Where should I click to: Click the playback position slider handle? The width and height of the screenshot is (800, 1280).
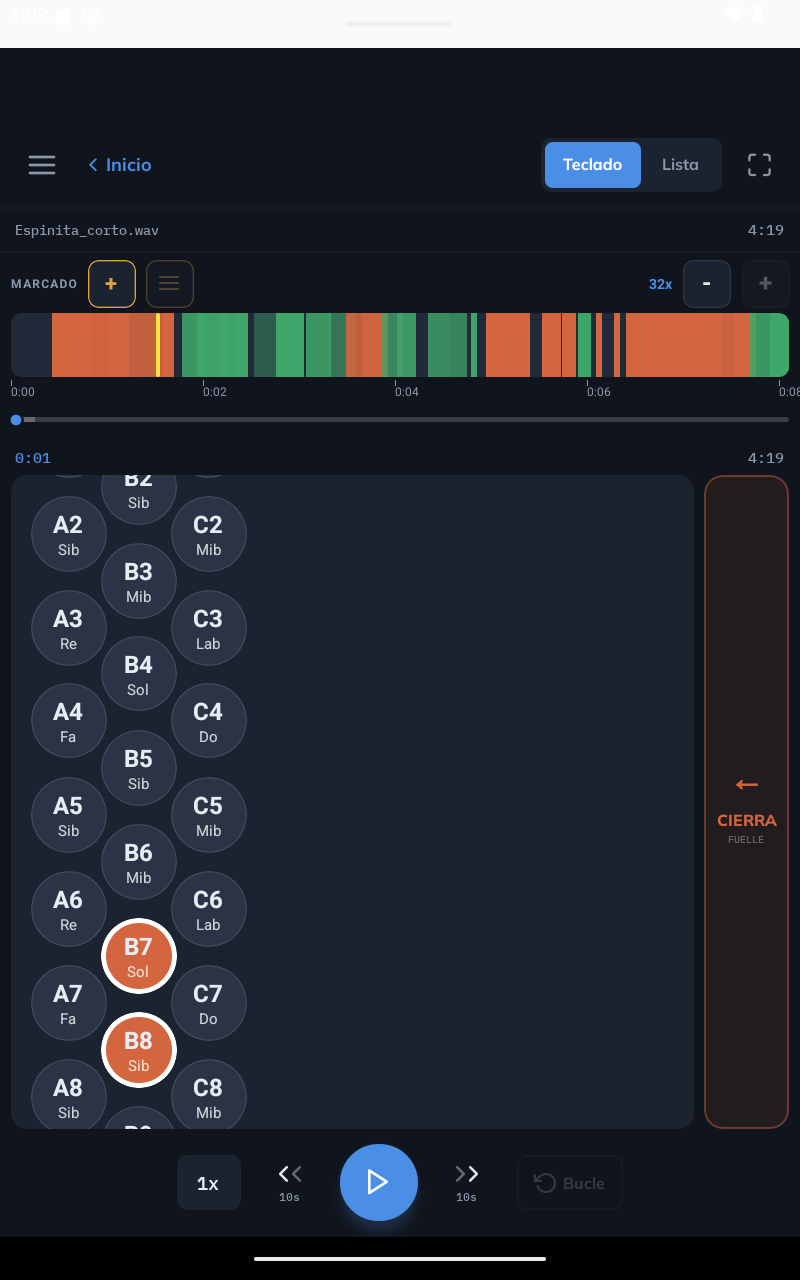tap(16, 420)
